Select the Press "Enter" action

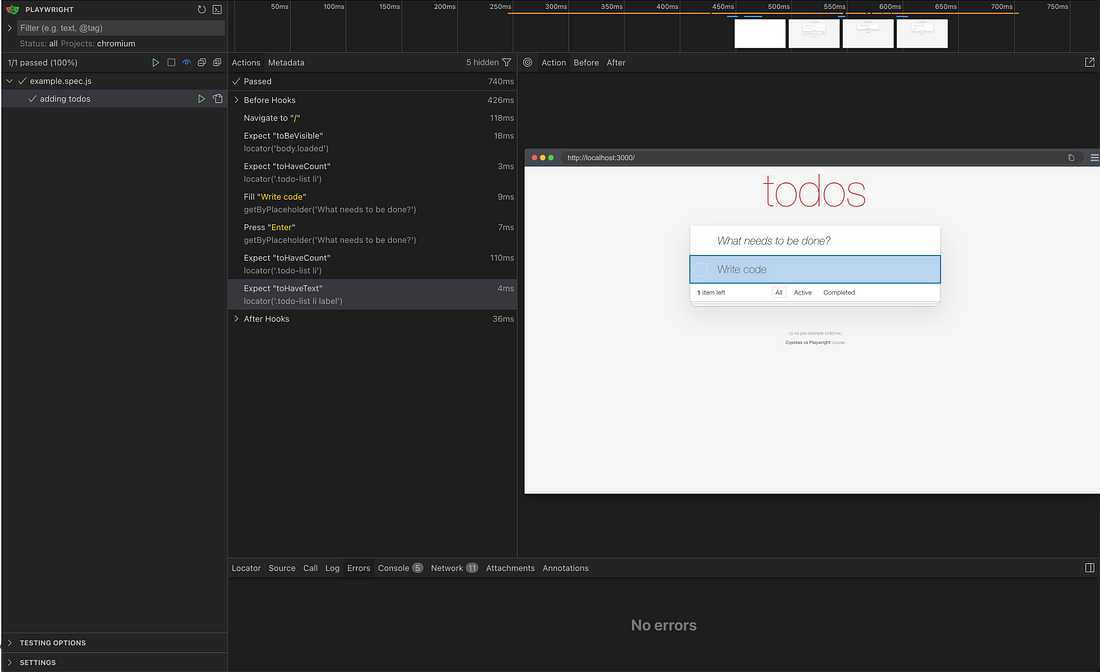point(373,234)
